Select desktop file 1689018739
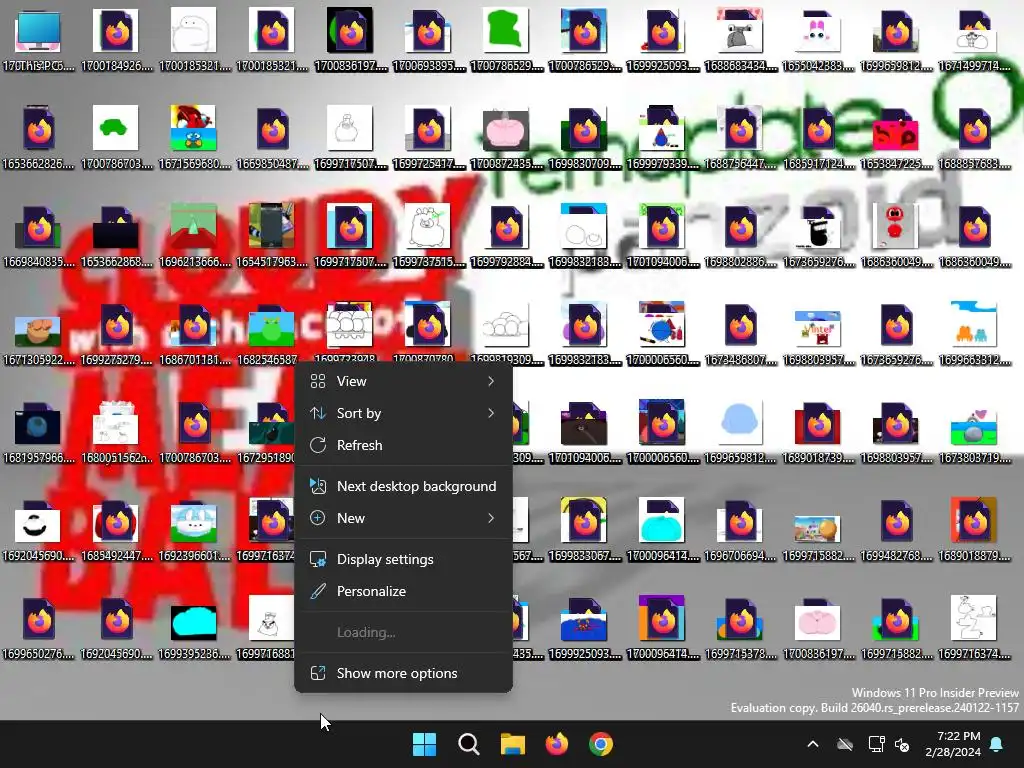 818,432
